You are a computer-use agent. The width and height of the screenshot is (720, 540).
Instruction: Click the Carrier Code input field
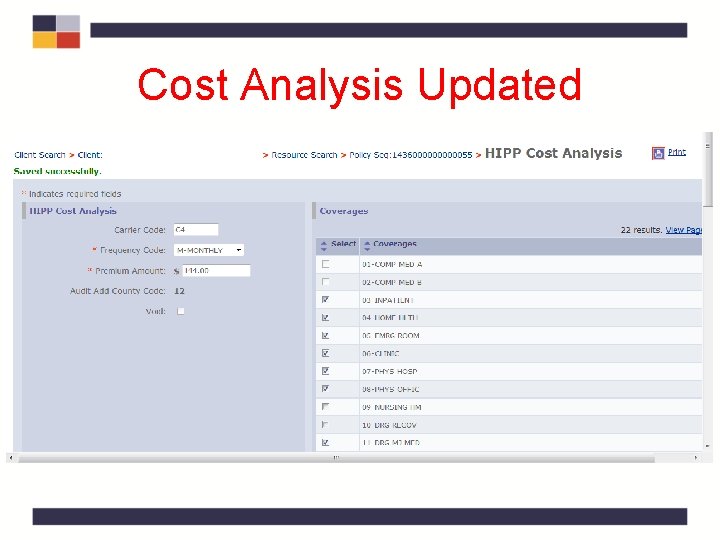tap(196, 230)
